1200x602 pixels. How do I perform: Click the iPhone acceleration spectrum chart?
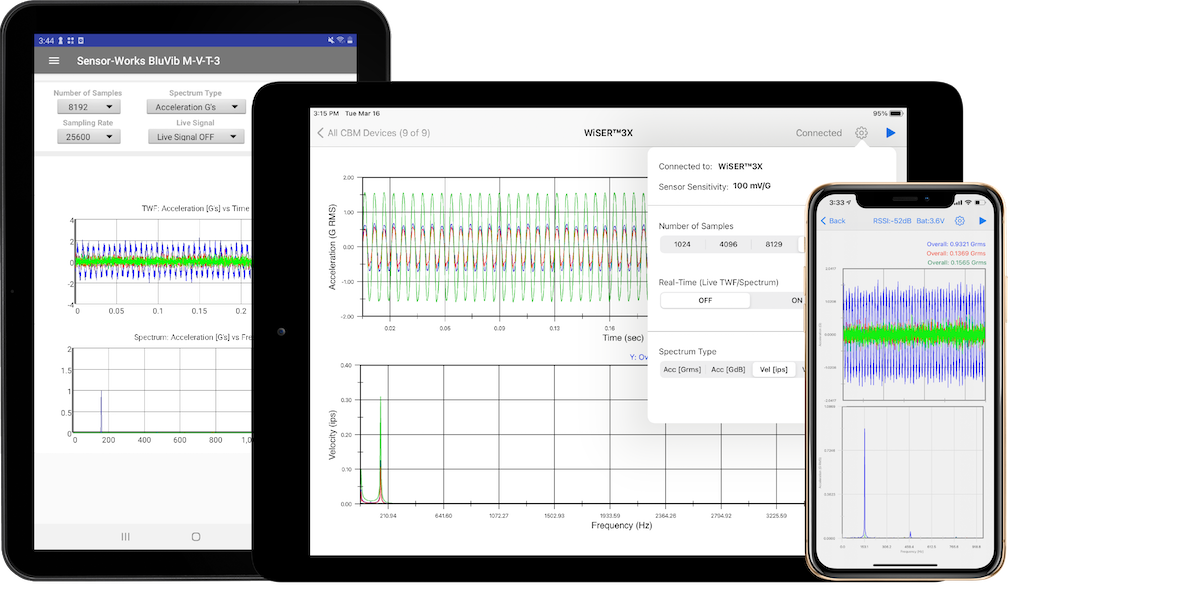point(913,472)
